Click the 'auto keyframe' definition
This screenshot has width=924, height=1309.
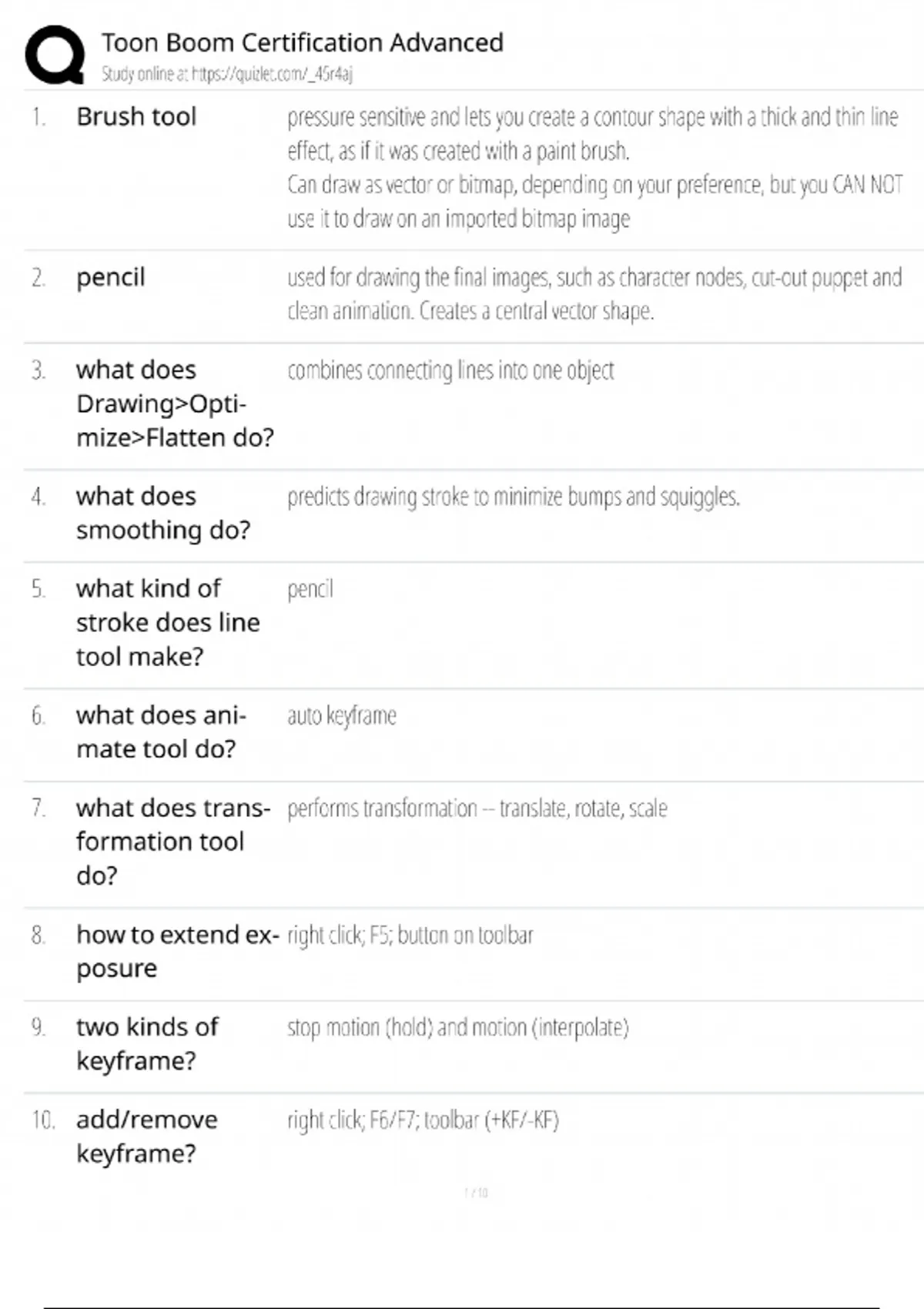(x=342, y=716)
